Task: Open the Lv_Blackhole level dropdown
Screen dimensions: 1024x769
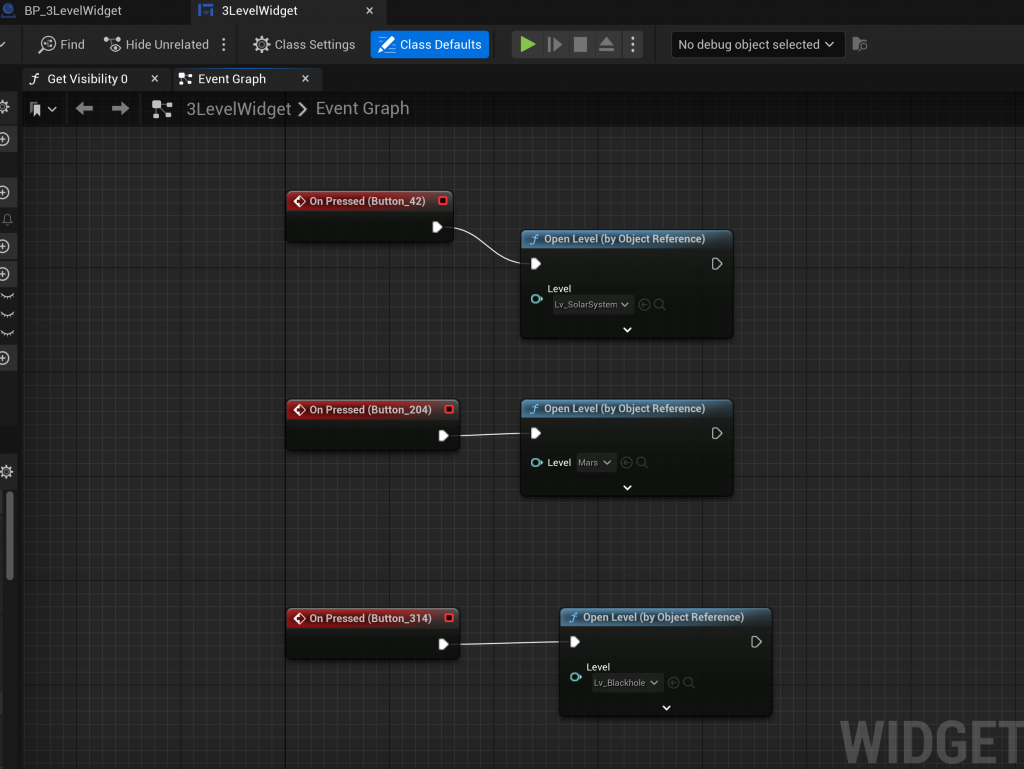Action: pos(626,683)
